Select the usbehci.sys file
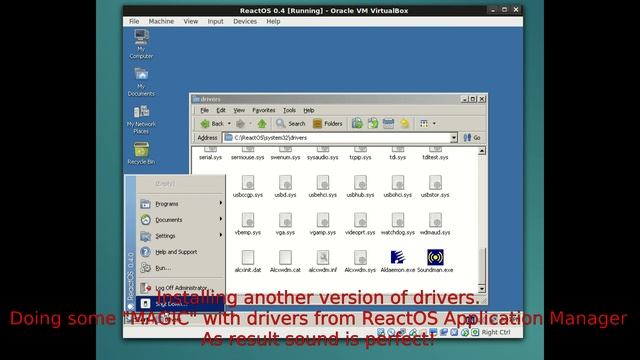The height and width of the screenshot is (360, 640). (x=322, y=186)
